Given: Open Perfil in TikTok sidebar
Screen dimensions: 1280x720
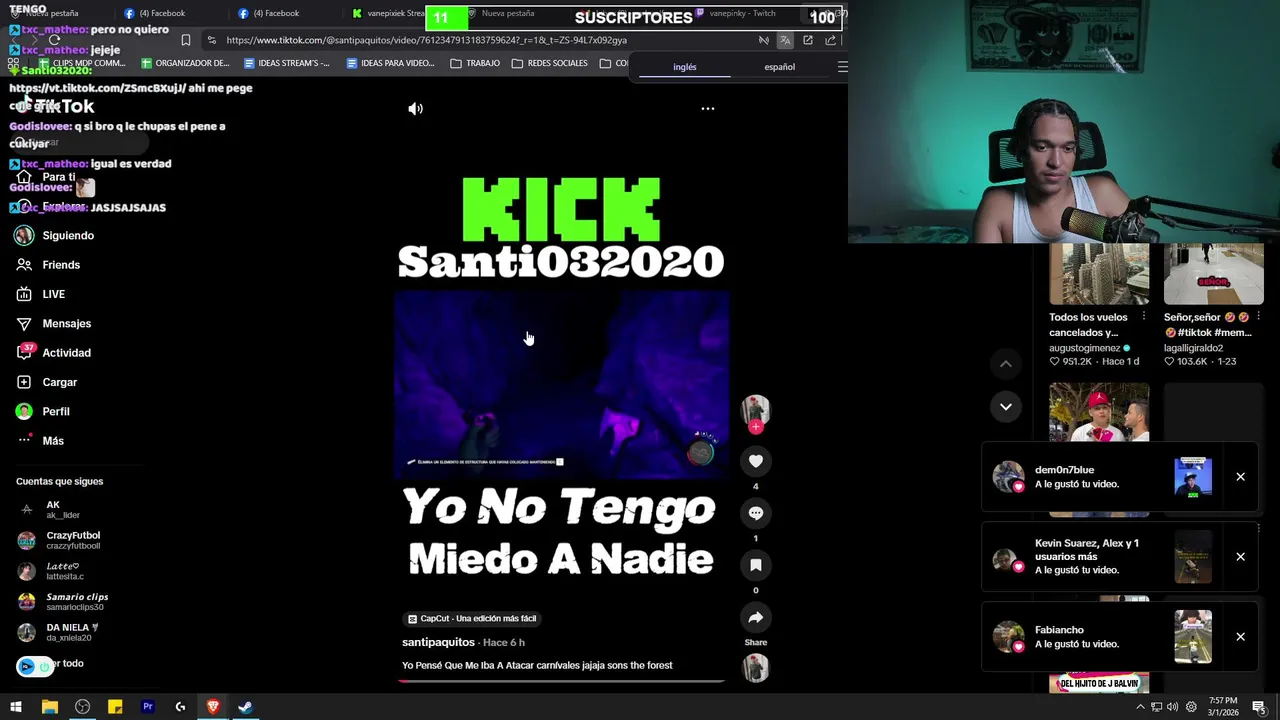Looking at the screenshot, I should 43,412.
